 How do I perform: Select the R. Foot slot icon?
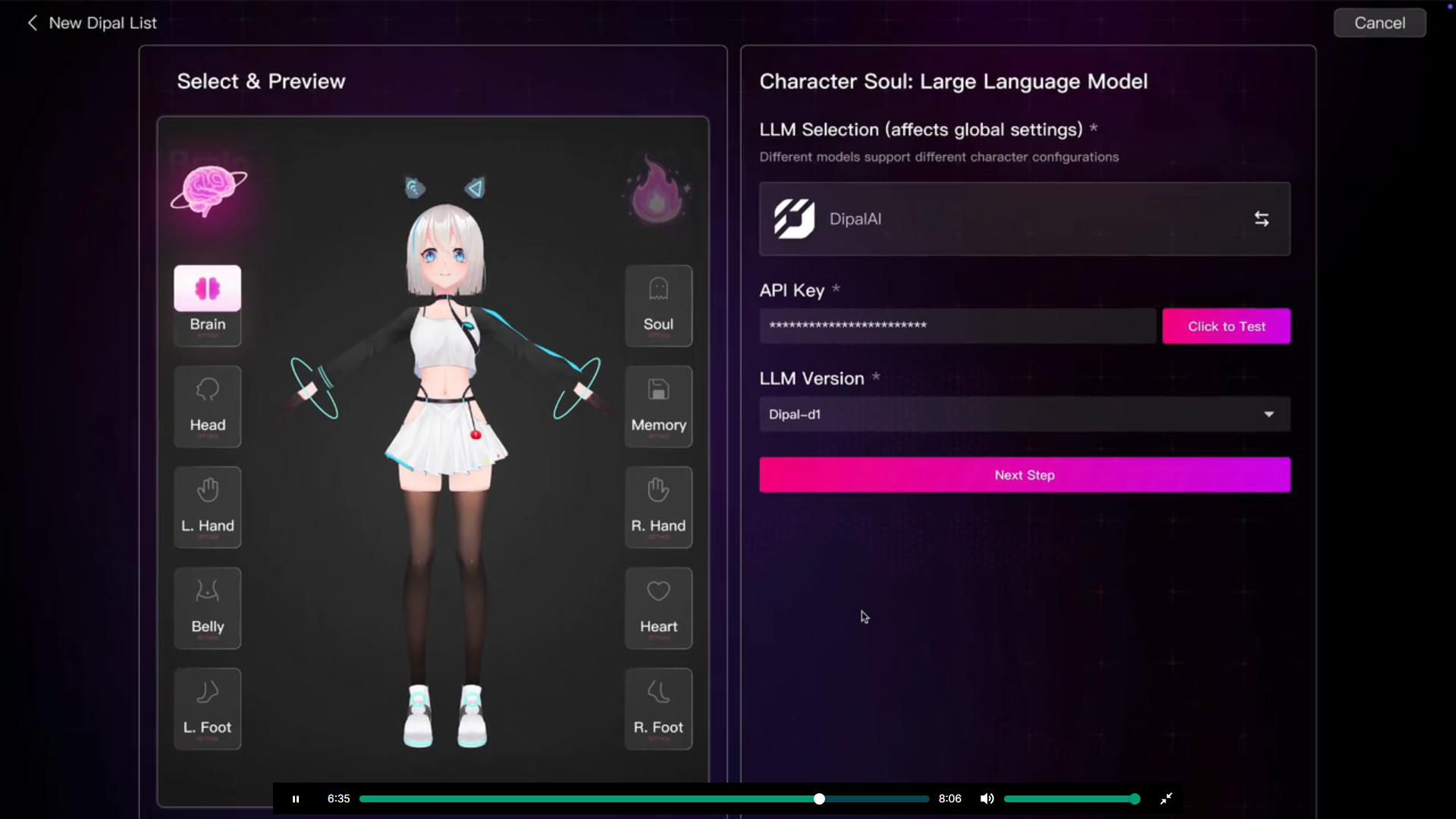point(658,693)
